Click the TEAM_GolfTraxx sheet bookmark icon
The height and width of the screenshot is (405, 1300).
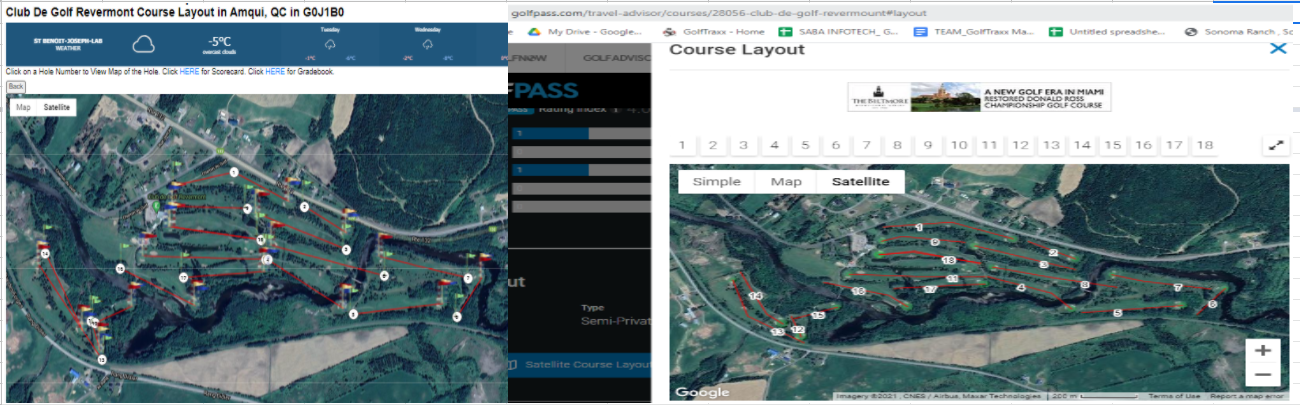click(920, 32)
